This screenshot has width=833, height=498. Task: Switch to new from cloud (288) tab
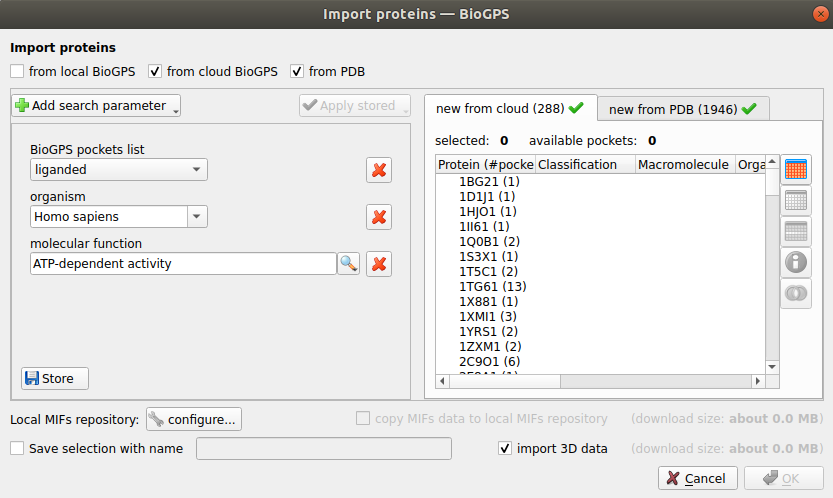tap(510, 108)
